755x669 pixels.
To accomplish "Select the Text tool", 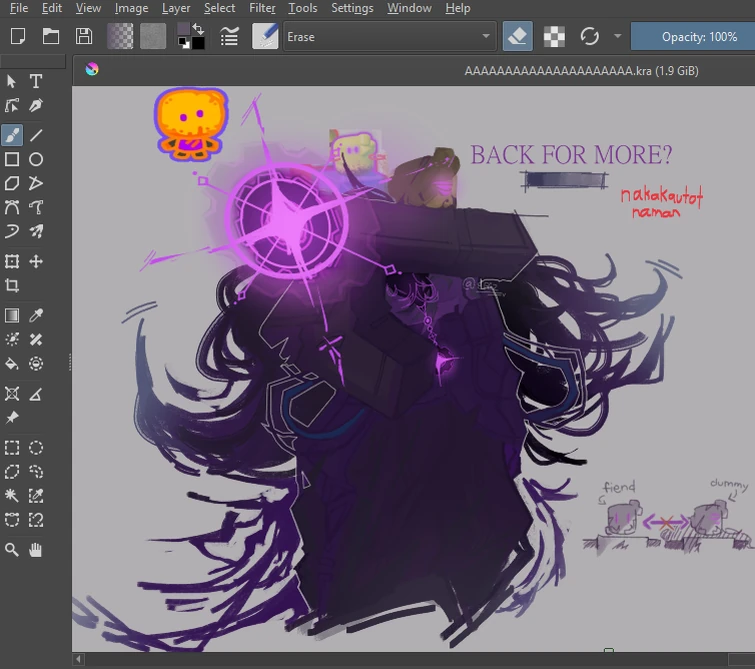I will (36, 81).
